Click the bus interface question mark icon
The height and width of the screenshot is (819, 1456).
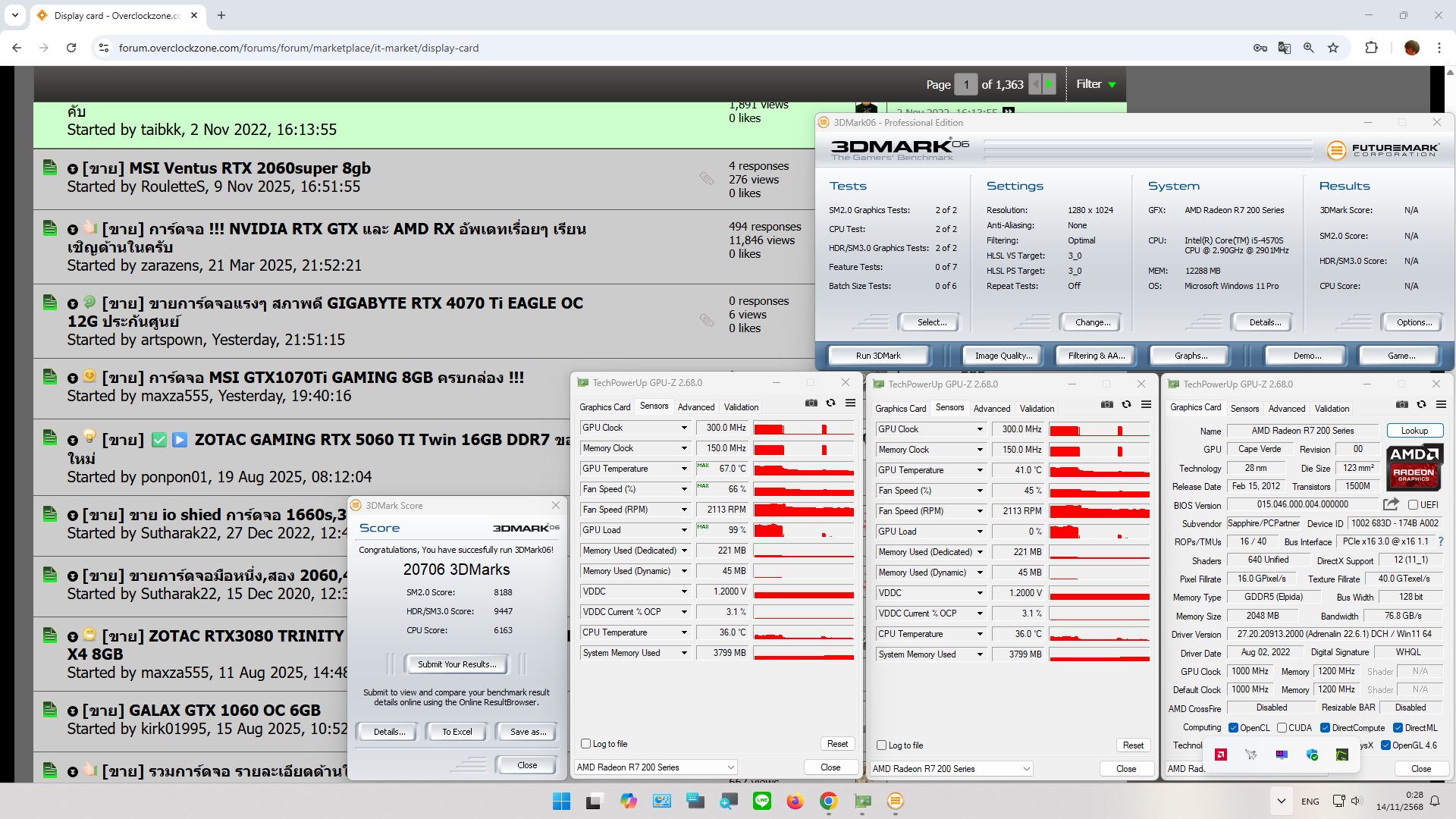click(1440, 541)
